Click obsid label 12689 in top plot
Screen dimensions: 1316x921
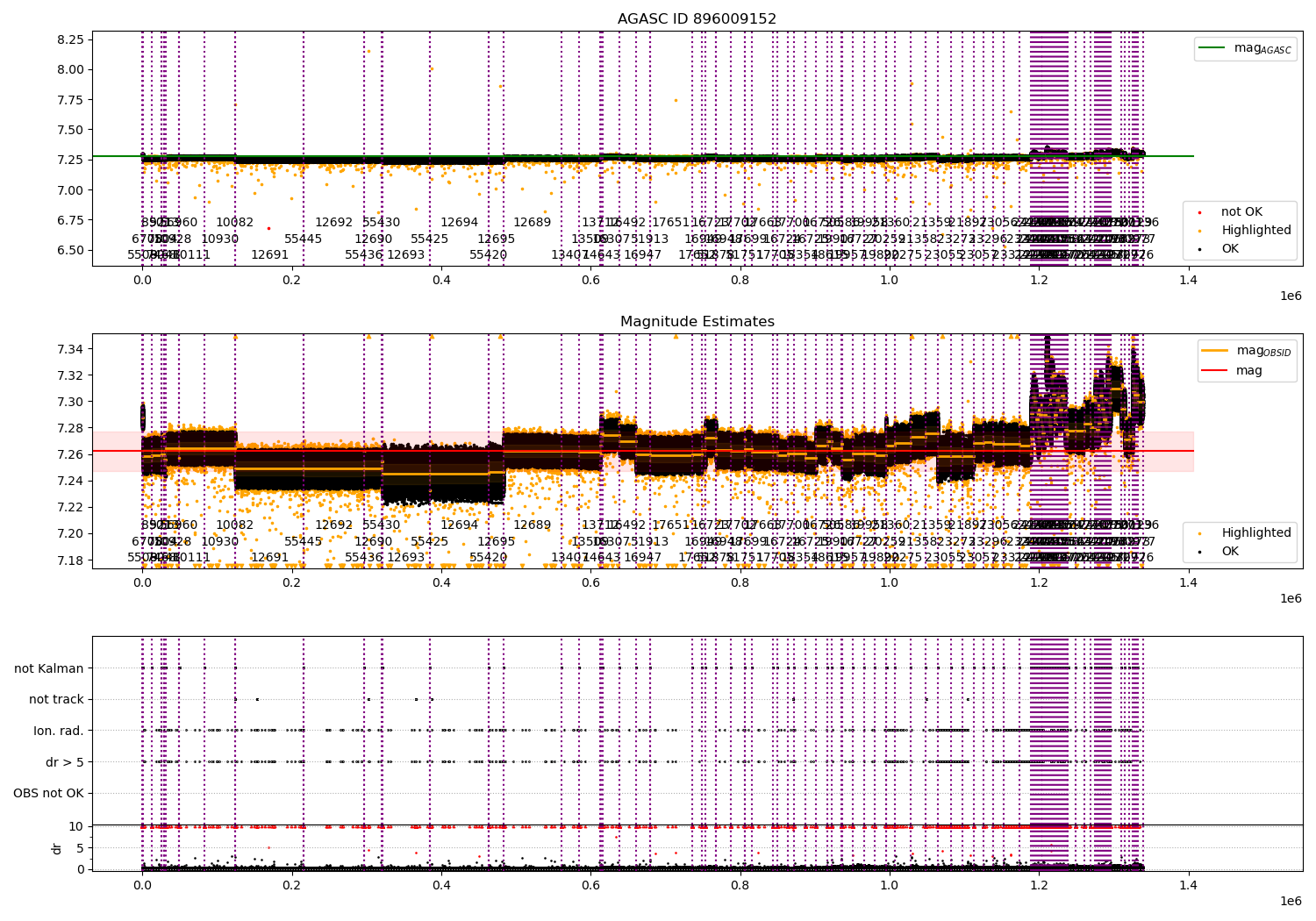(533, 223)
